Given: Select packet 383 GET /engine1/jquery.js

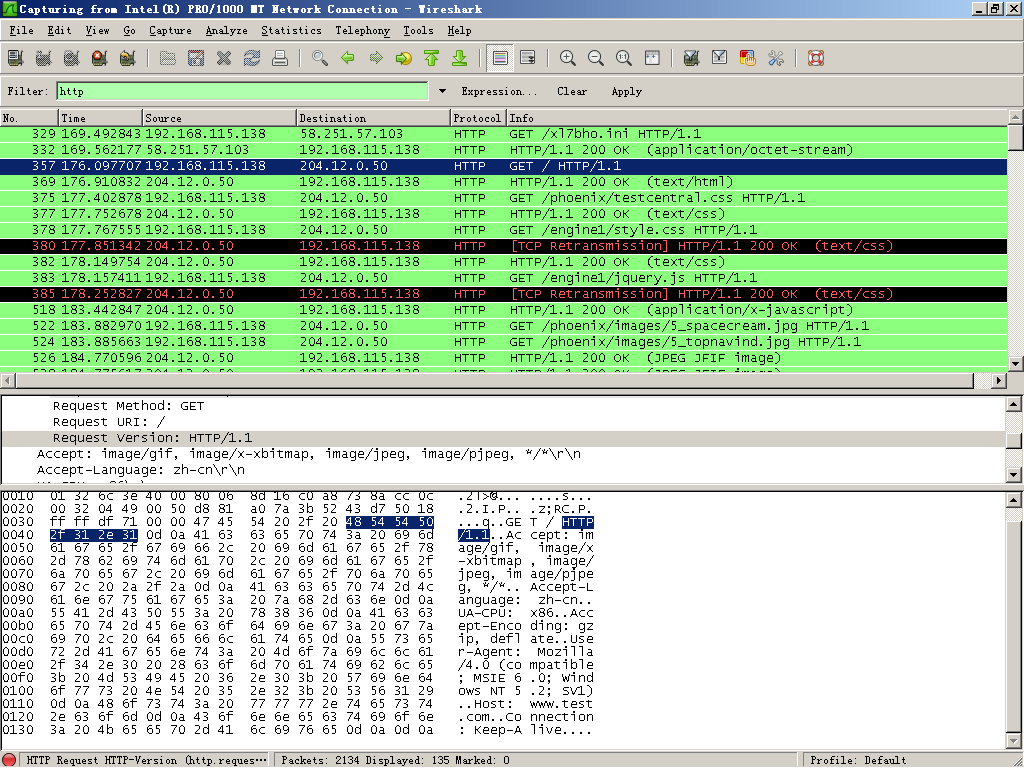Looking at the screenshot, I should coord(504,278).
